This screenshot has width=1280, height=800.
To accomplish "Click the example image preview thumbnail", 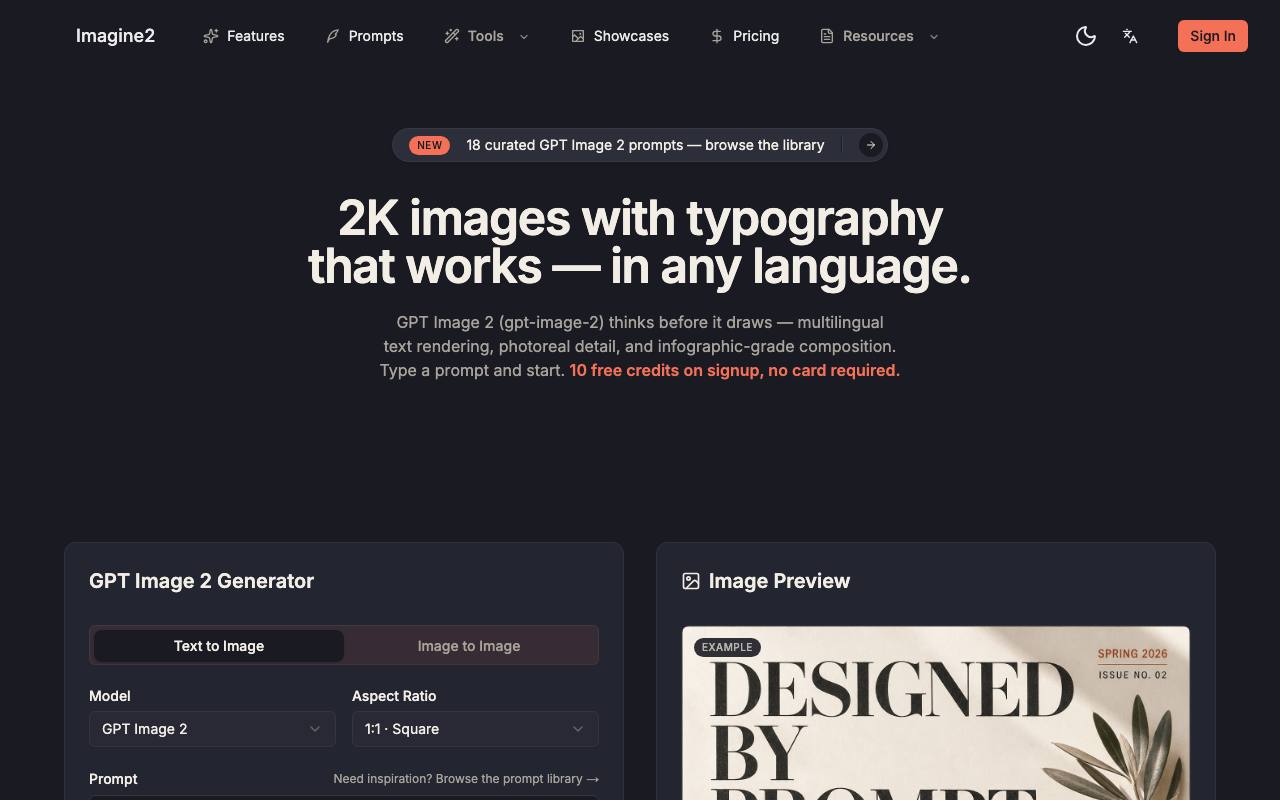I will tap(936, 713).
